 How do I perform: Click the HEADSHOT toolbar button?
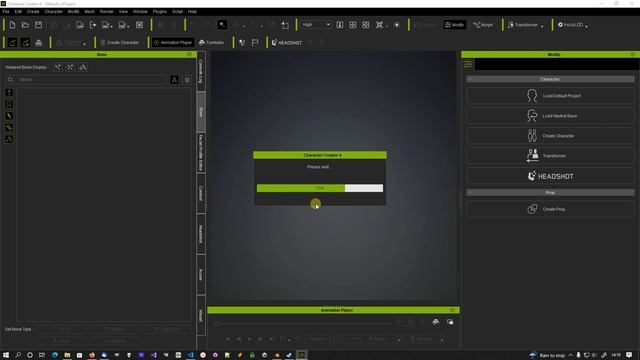287,42
